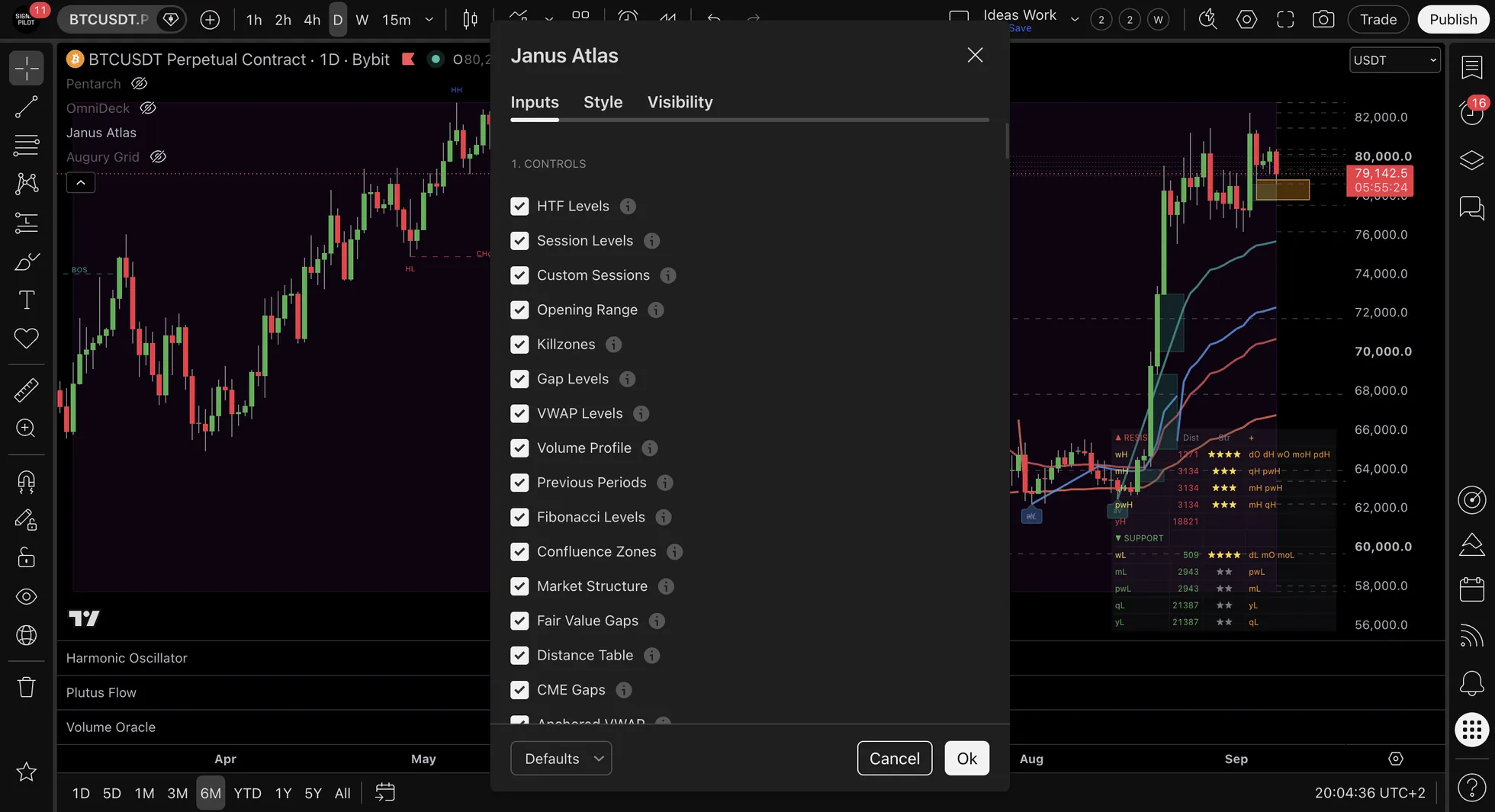Image resolution: width=1495 pixels, height=812 pixels.
Task: Select the trend line drawing tool
Action: [x=27, y=107]
